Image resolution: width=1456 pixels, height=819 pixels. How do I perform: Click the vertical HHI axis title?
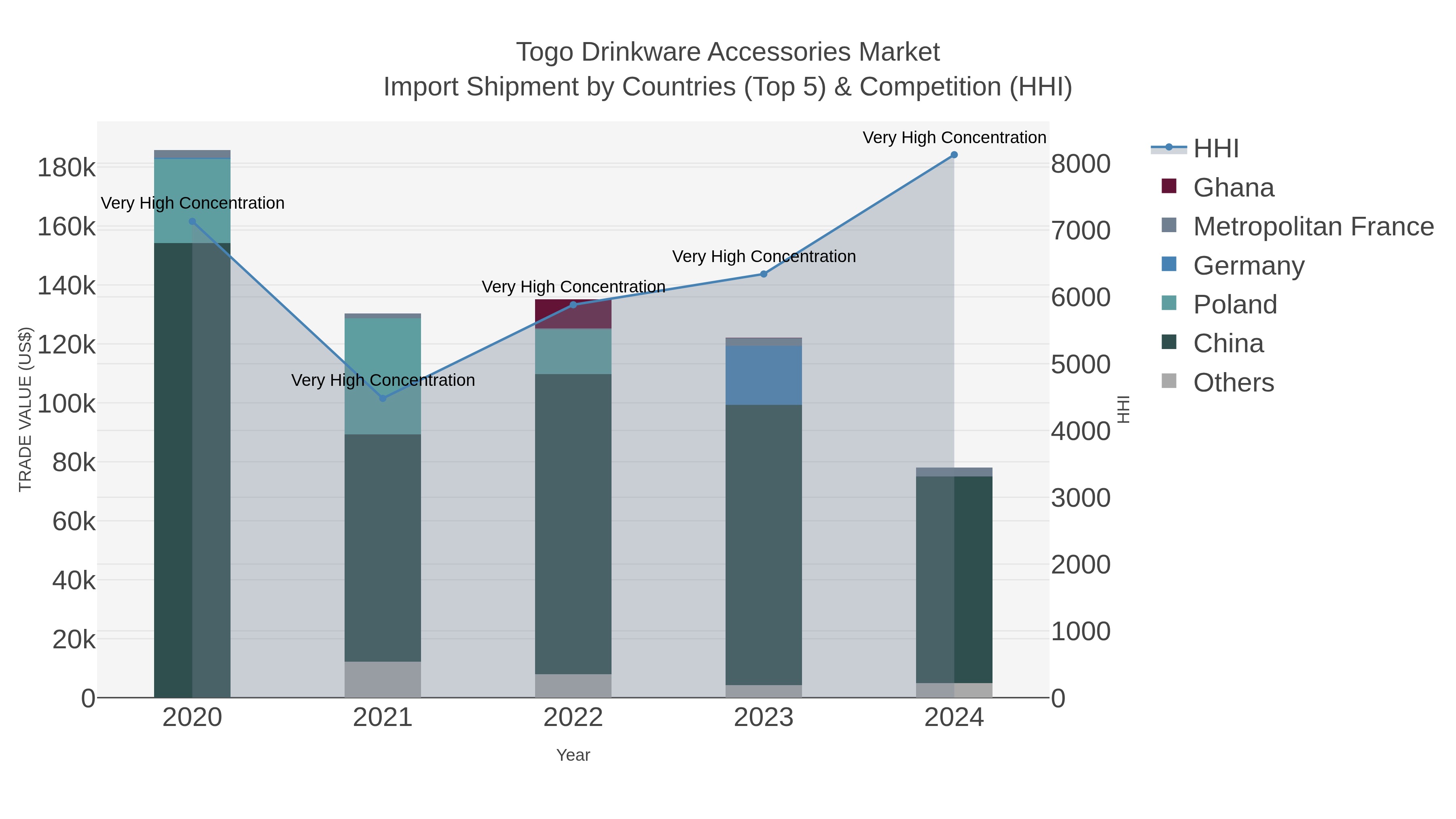coord(1124,409)
